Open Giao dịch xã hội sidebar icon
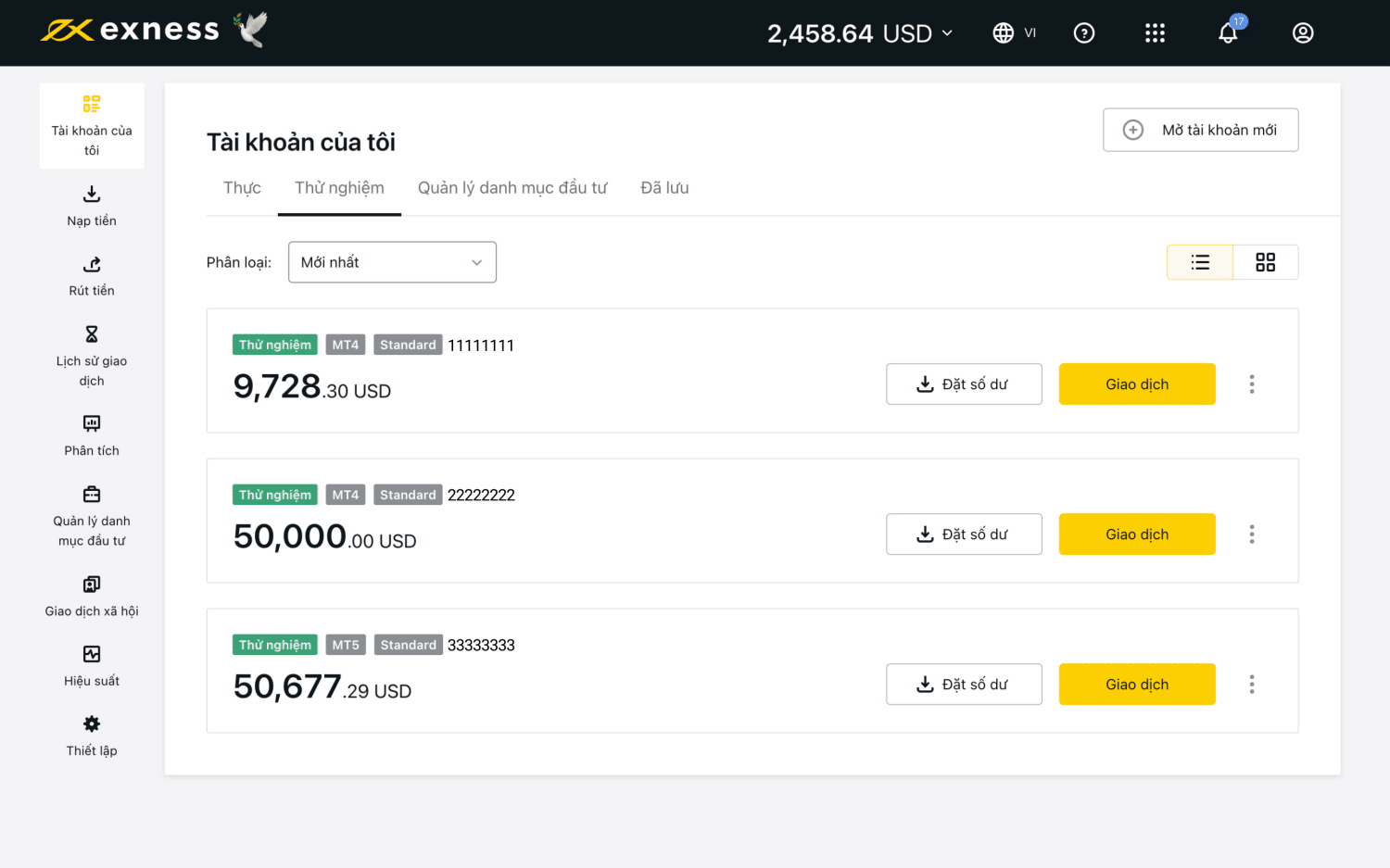 coord(92,585)
